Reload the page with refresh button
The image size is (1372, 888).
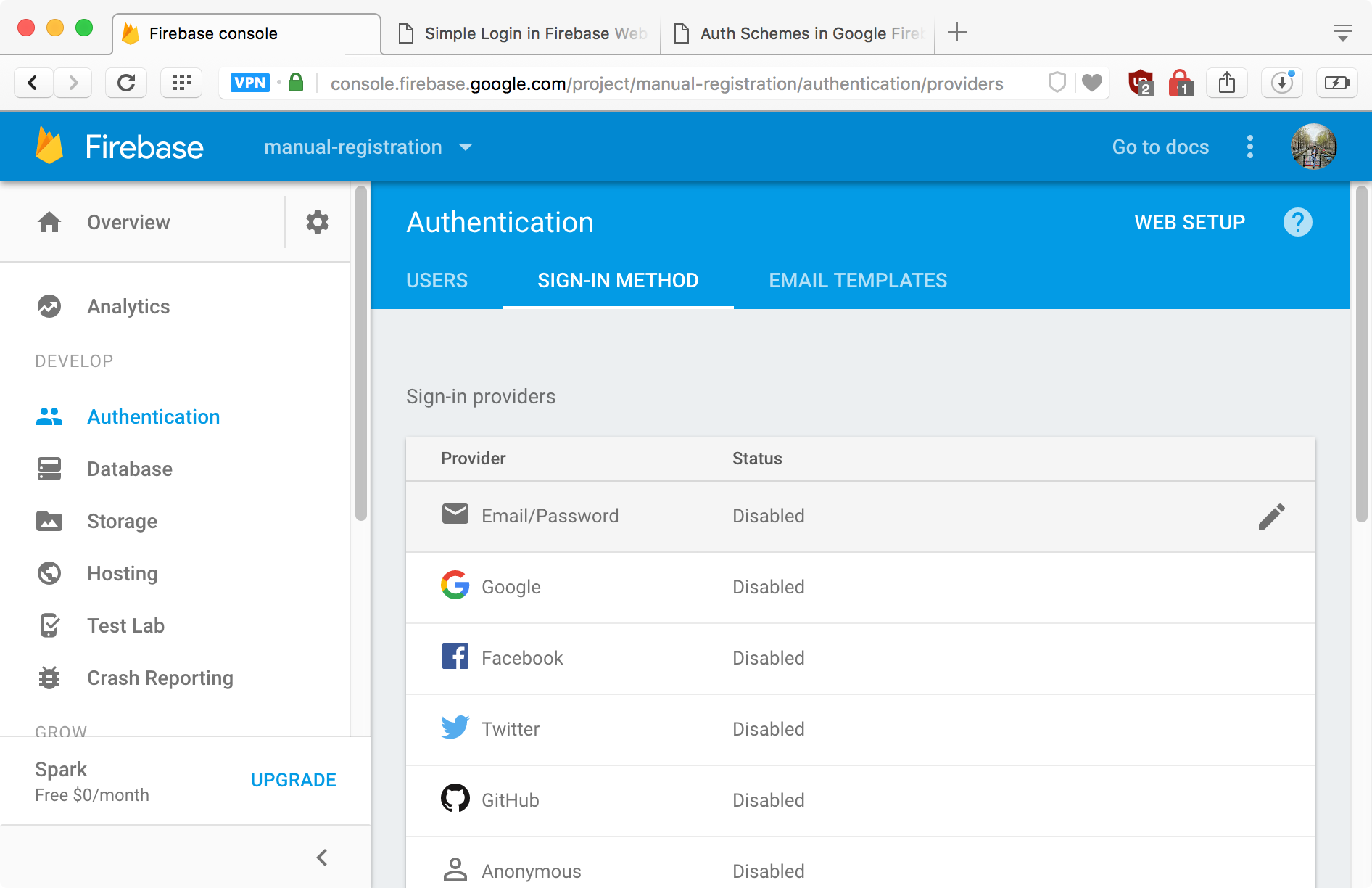click(x=126, y=83)
